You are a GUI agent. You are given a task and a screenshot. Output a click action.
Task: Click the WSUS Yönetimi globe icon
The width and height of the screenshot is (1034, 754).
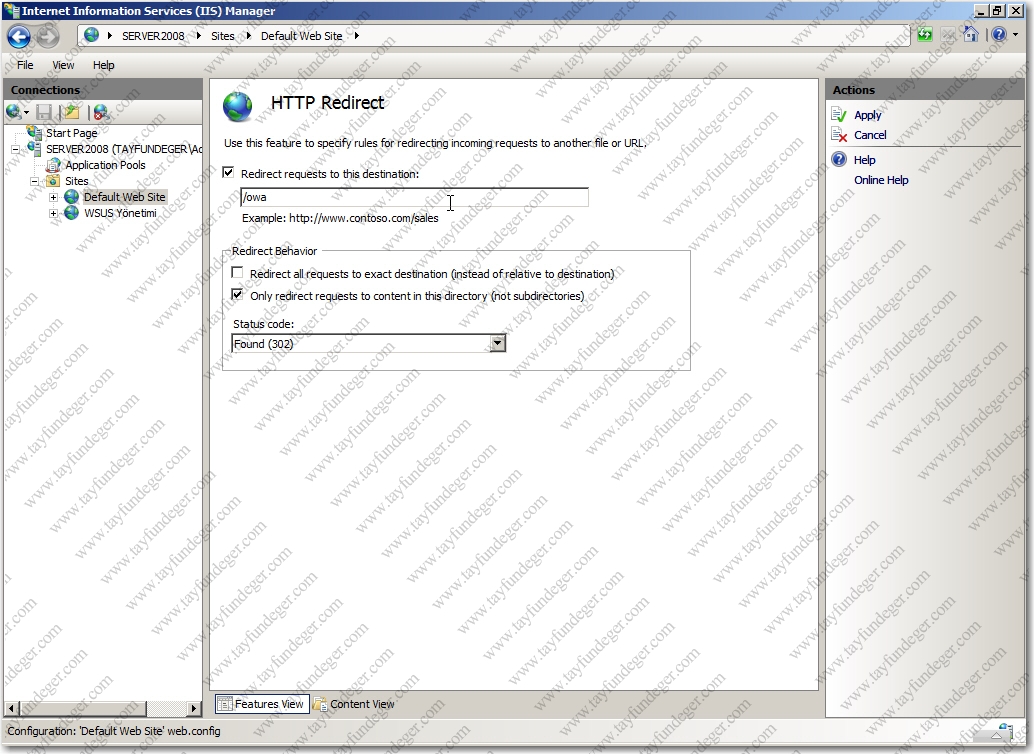point(72,213)
